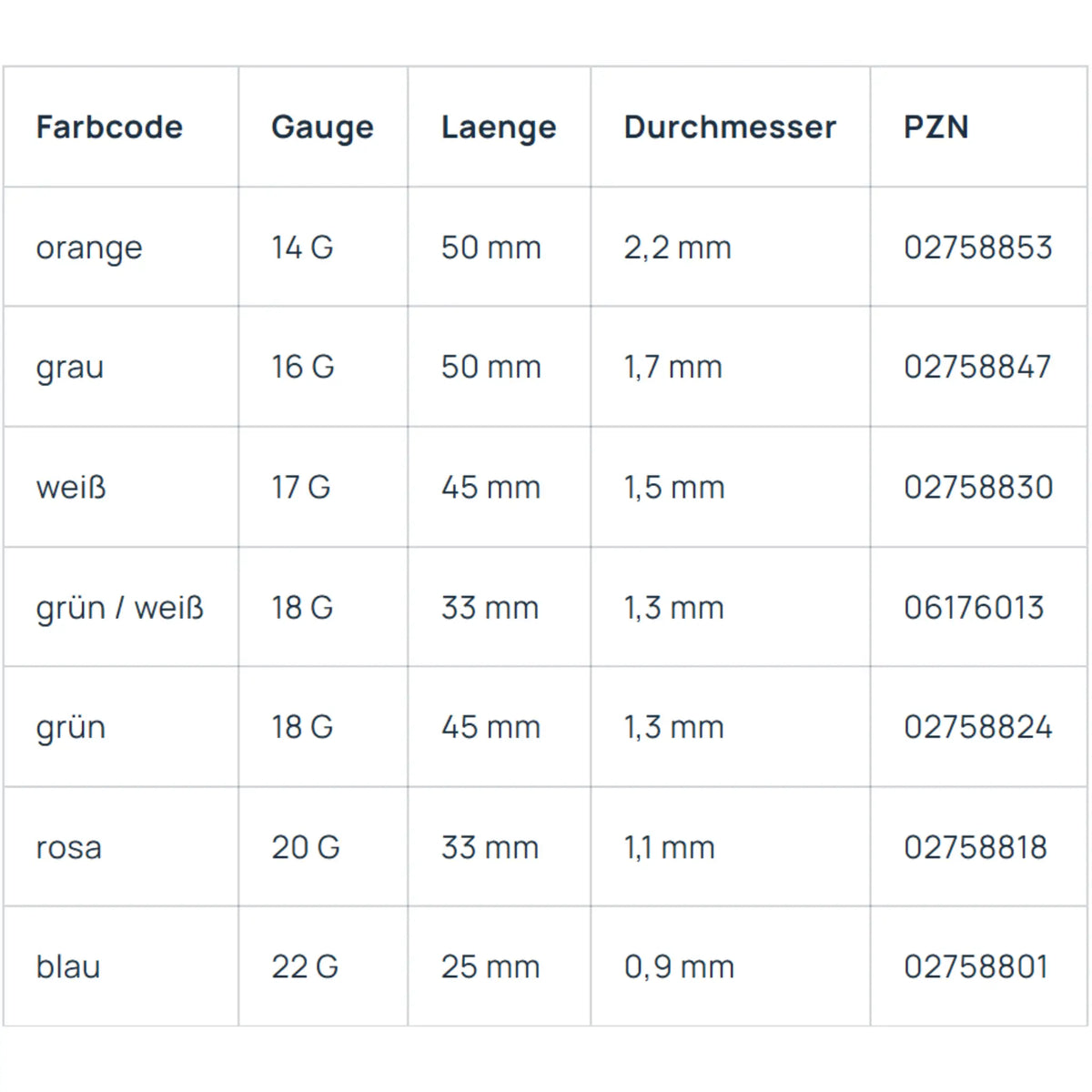Click the grau row label

pos(70,368)
